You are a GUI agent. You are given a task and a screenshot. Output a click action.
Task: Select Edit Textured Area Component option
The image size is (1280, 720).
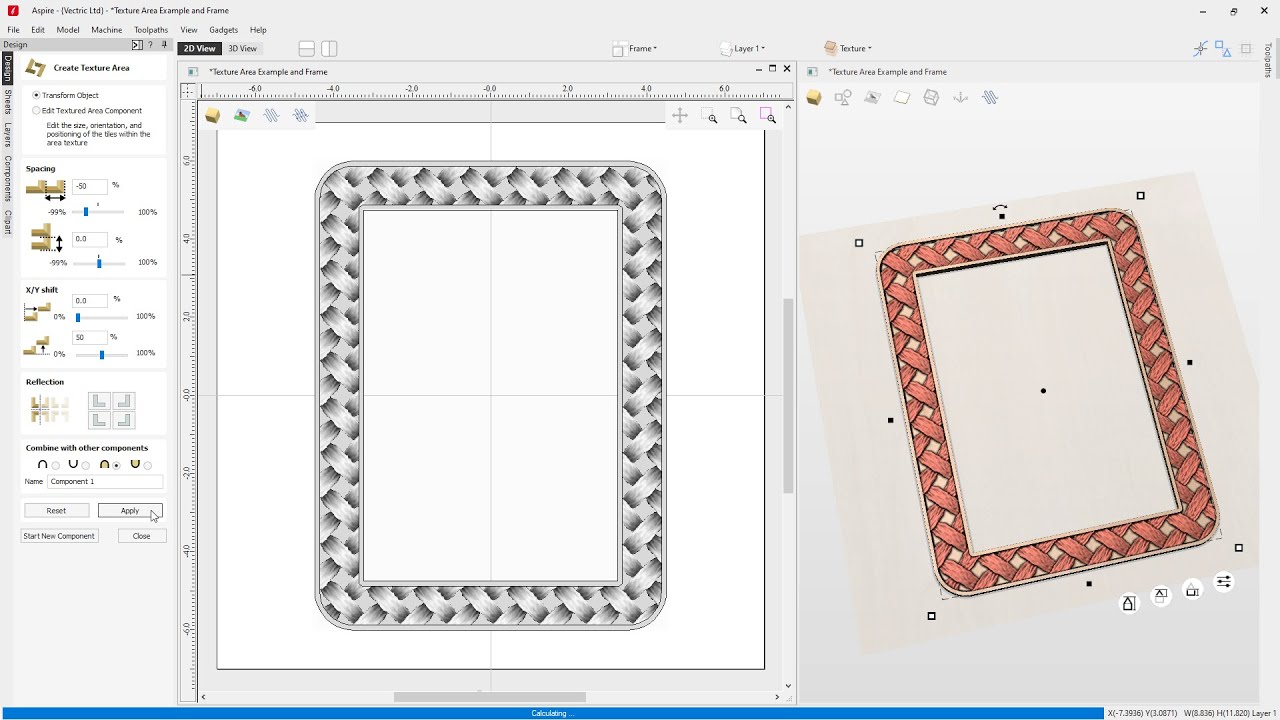pos(37,110)
